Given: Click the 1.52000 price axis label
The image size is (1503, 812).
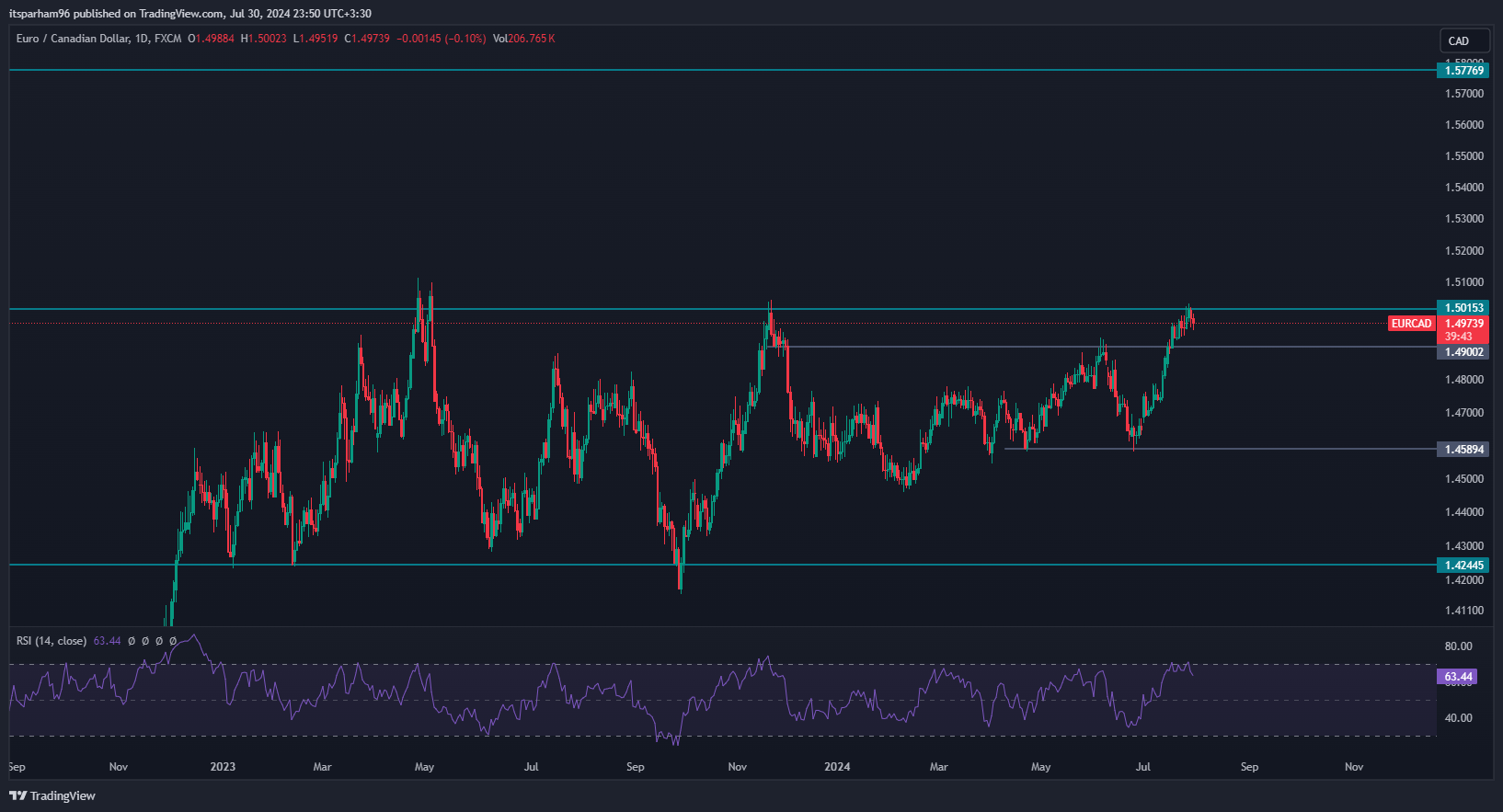Looking at the screenshot, I should [x=1464, y=251].
